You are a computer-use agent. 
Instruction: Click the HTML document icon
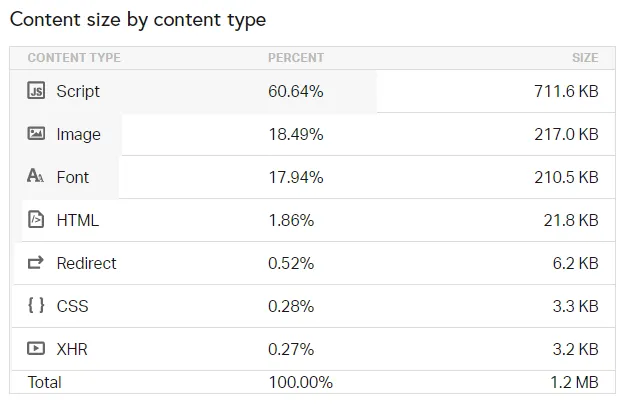coord(36,220)
